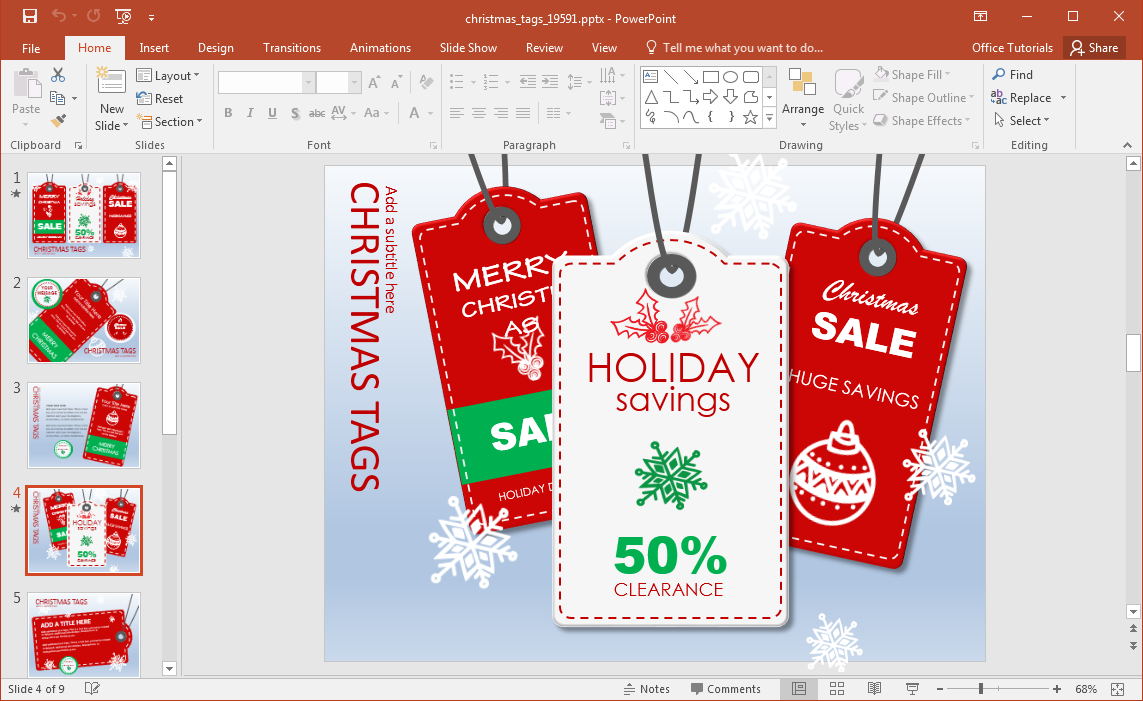Screen dimensions: 1143x701
Task: Expand the Layout dropdown
Action: click(x=168, y=76)
